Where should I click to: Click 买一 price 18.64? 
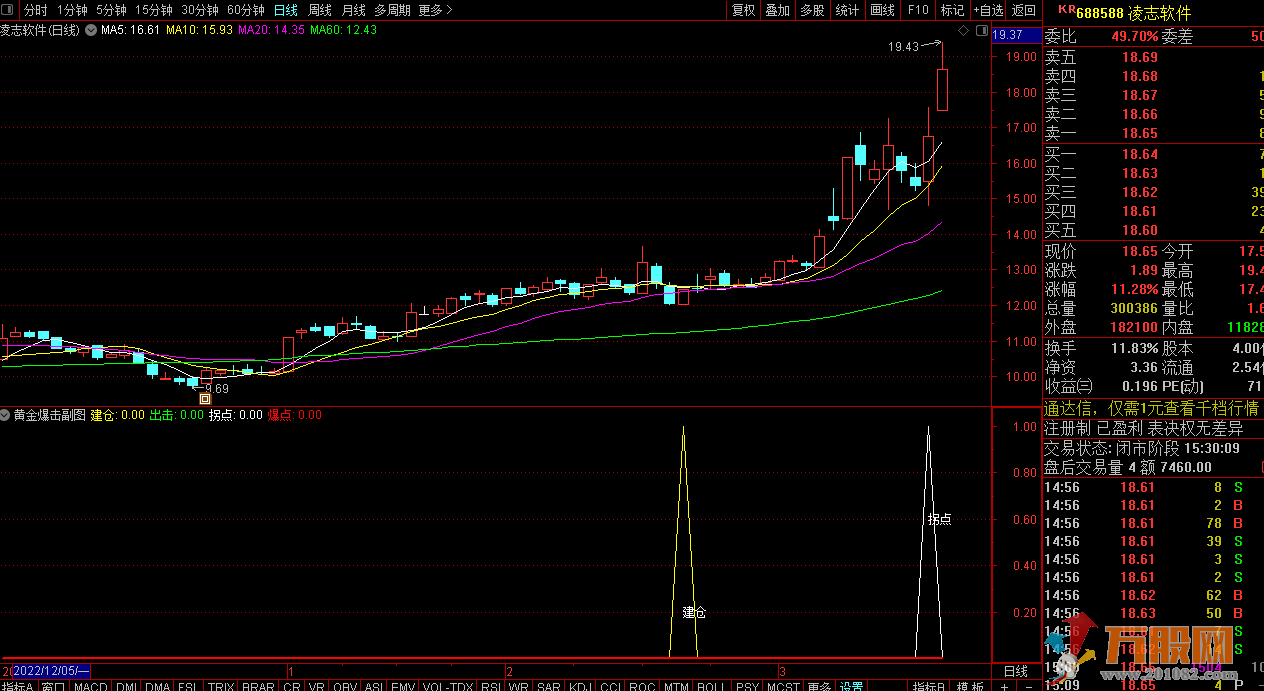tap(1140, 154)
